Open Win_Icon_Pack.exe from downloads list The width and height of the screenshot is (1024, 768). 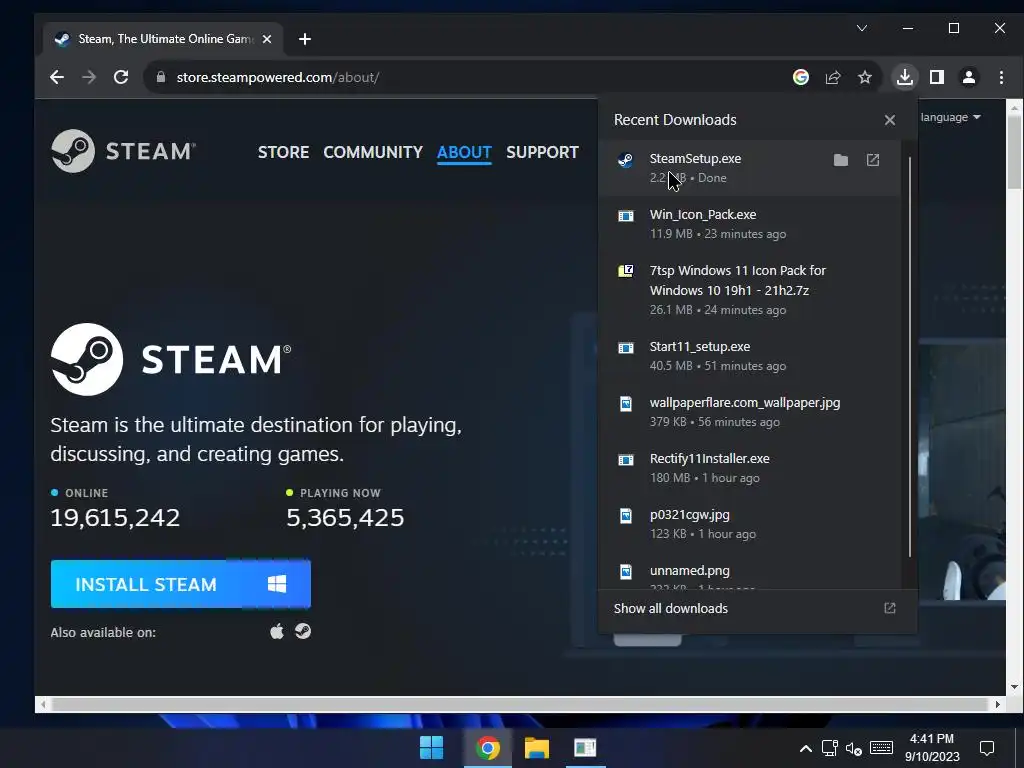coord(749,223)
